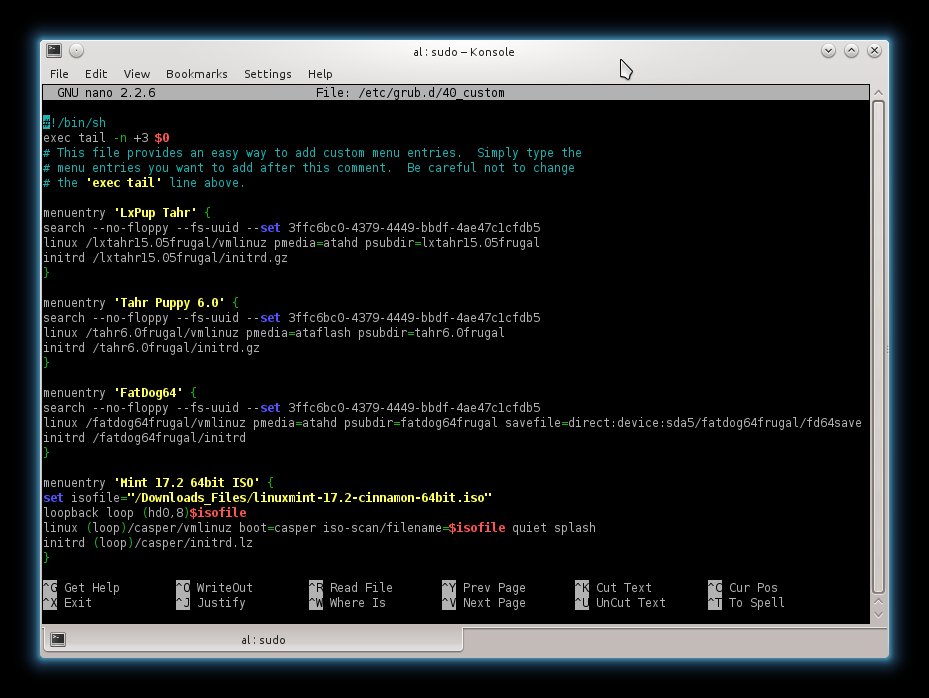Click the 'linux (loop)/casper/vmlinuz' line
929x698 pixels.
pos(319,528)
